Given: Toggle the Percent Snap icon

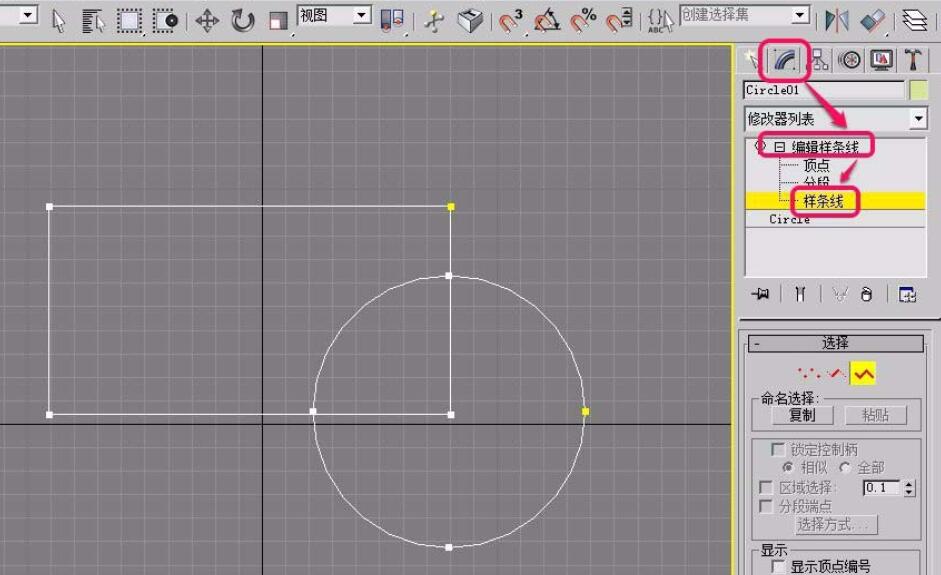Looking at the screenshot, I should pos(585,20).
